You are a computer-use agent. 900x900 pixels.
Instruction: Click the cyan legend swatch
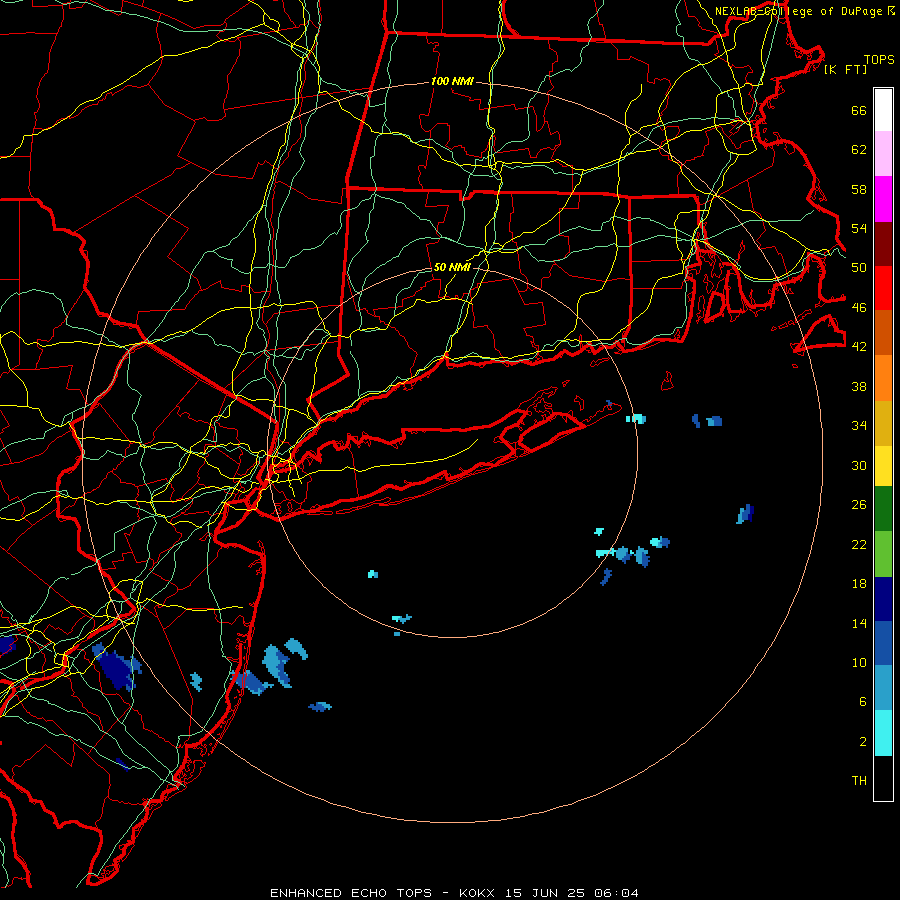pos(883,733)
